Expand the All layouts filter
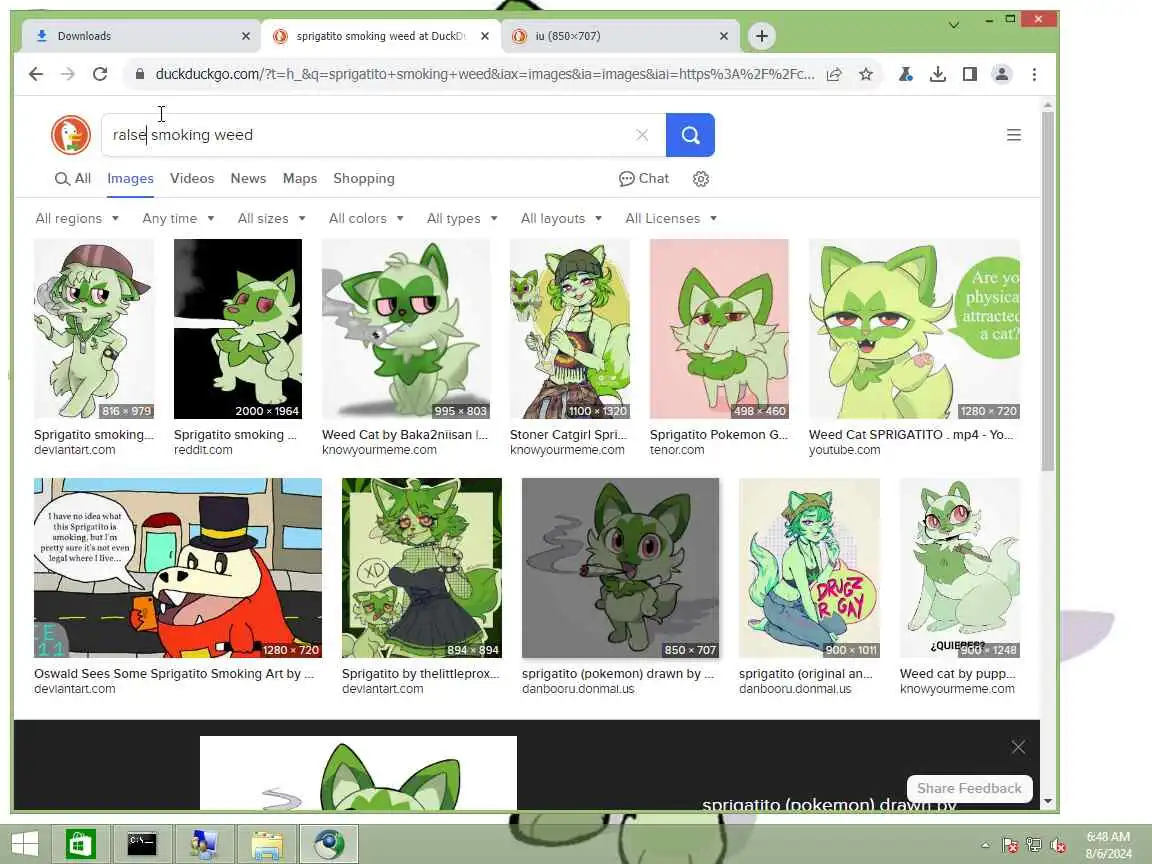Viewport: 1152px width, 864px height. [561, 219]
